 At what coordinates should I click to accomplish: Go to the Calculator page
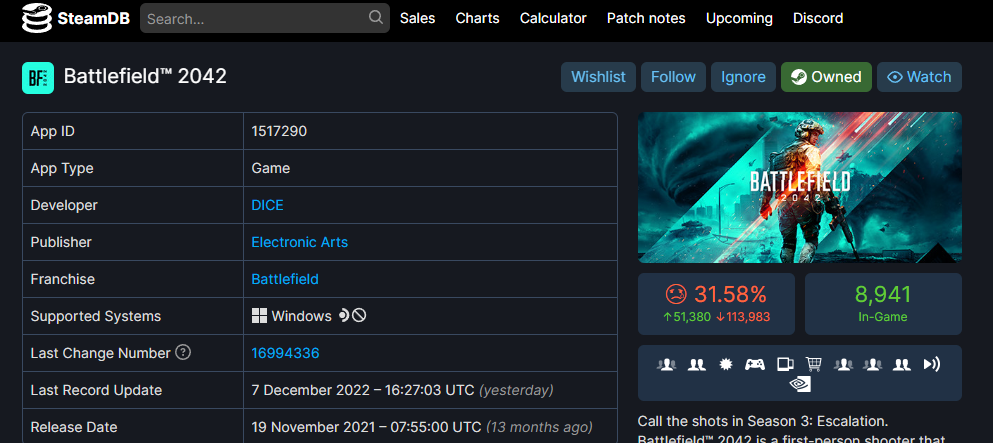click(553, 18)
